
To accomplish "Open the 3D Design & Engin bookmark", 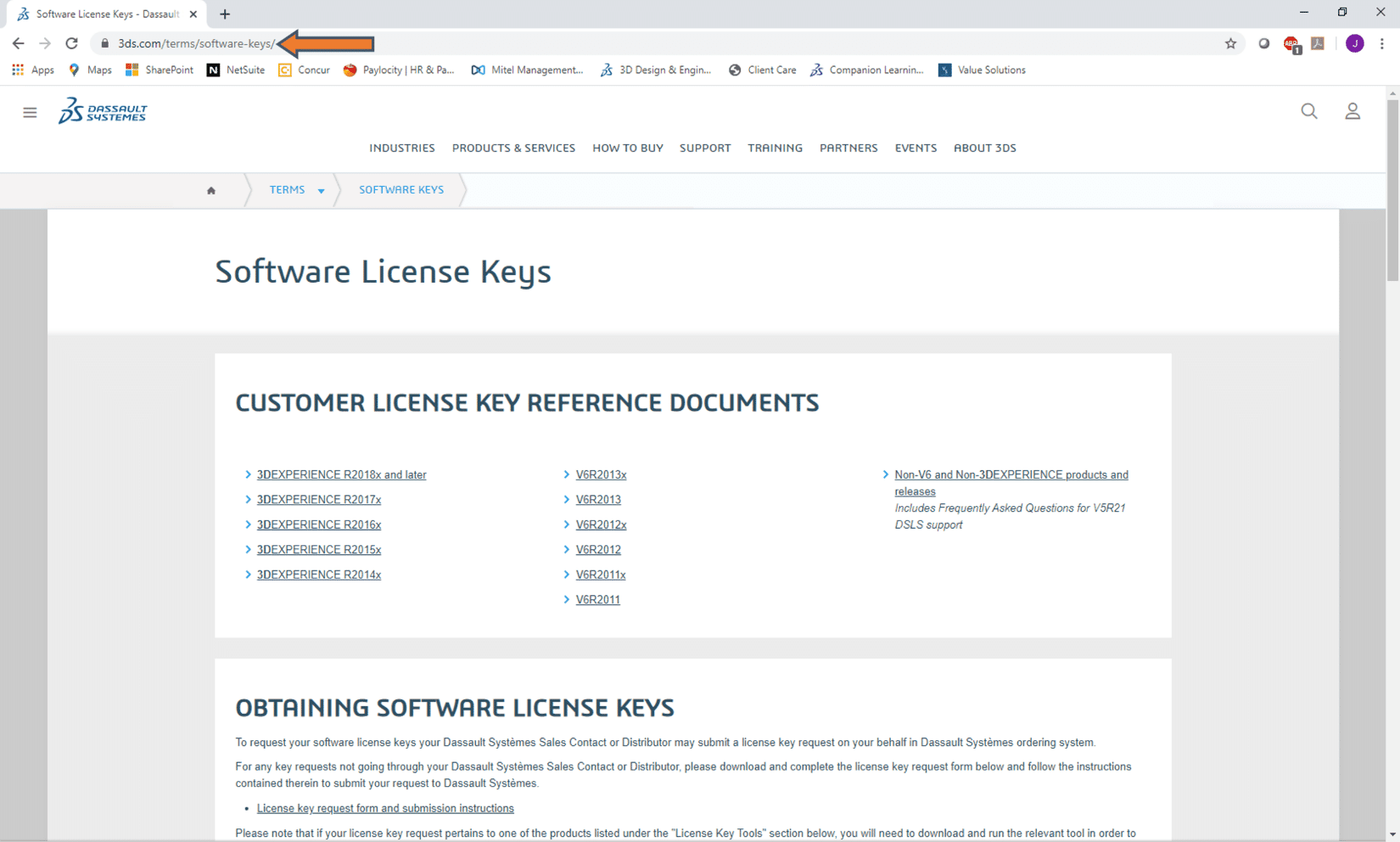I will coord(656,70).
